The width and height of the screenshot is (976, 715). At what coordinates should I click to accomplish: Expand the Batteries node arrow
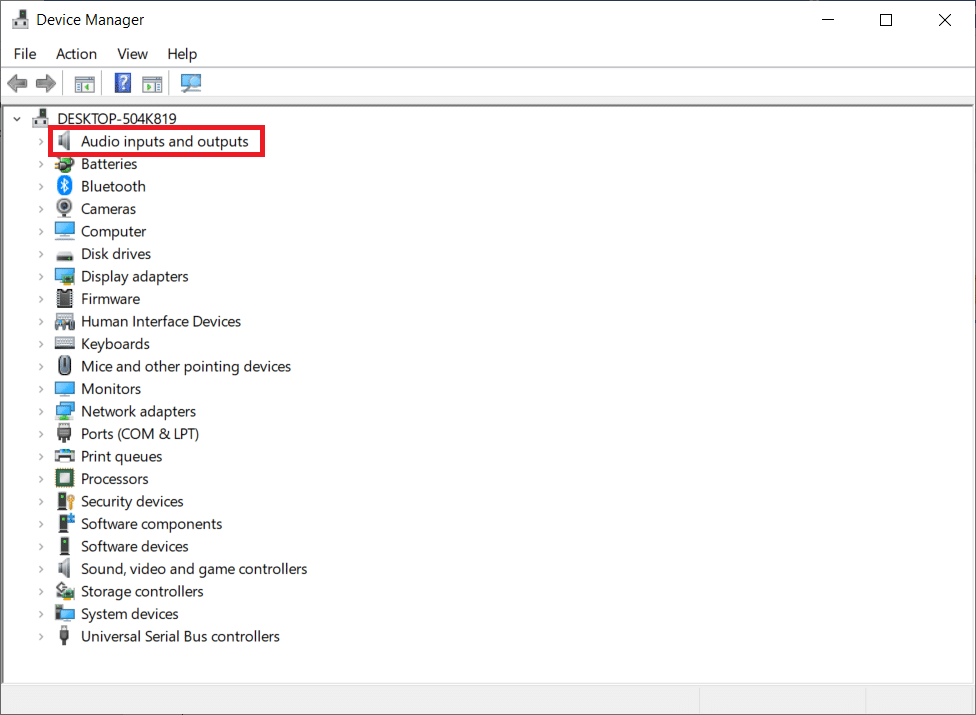coord(41,164)
